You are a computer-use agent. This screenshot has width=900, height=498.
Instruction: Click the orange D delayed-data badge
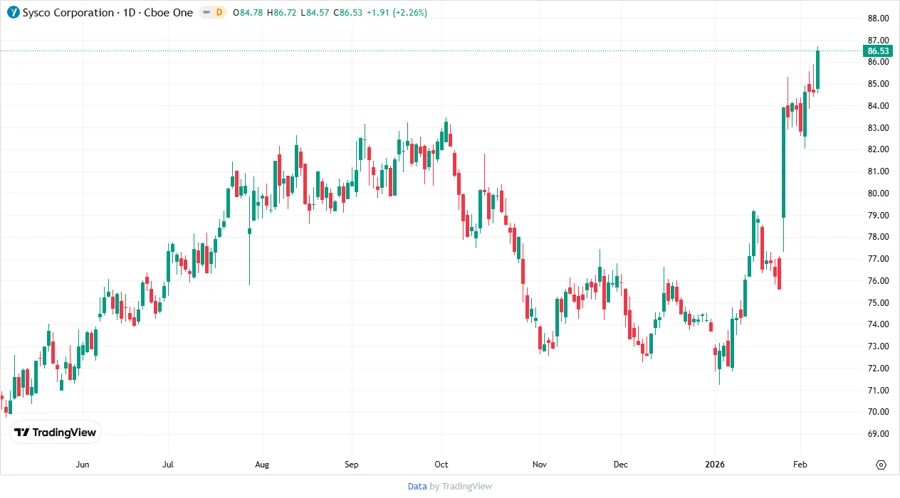click(219, 12)
